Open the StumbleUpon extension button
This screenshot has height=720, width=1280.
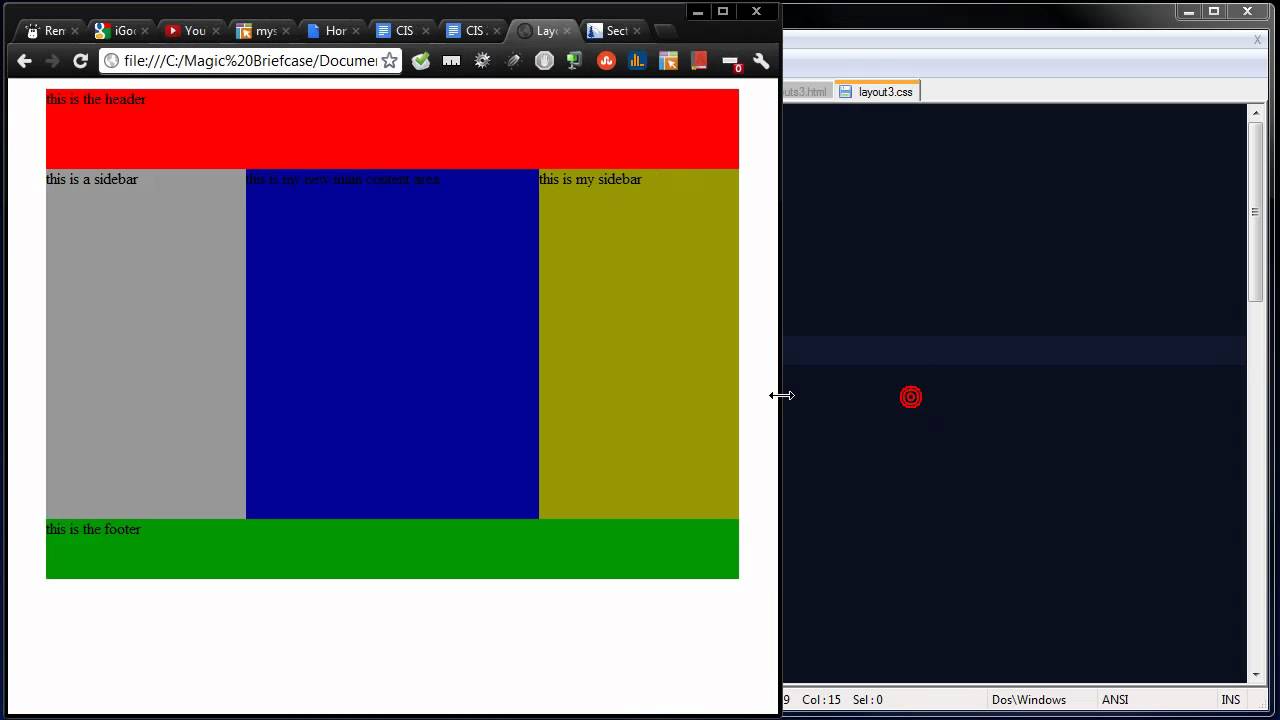coord(606,61)
